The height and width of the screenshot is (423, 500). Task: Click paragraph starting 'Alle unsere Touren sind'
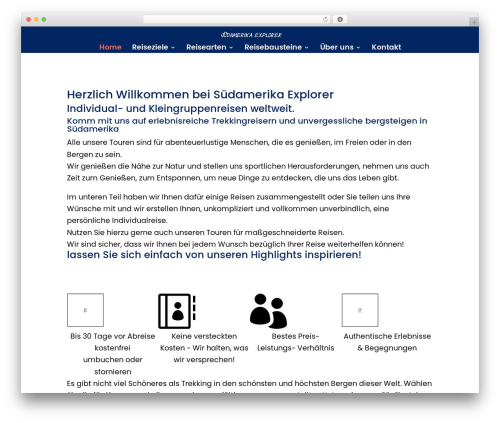tap(239, 148)
